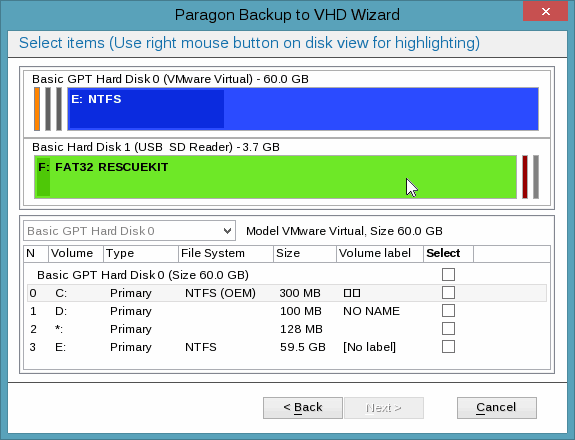Image resolution: width=575 pixels, height=440 pixels.
Task: Tick the checkbox for the 128 MB volume
Action: (x=448, y=329)
